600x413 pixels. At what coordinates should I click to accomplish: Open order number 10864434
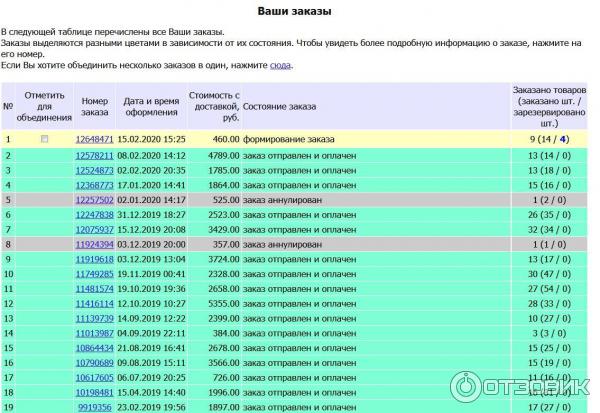(x=95, y=348)
